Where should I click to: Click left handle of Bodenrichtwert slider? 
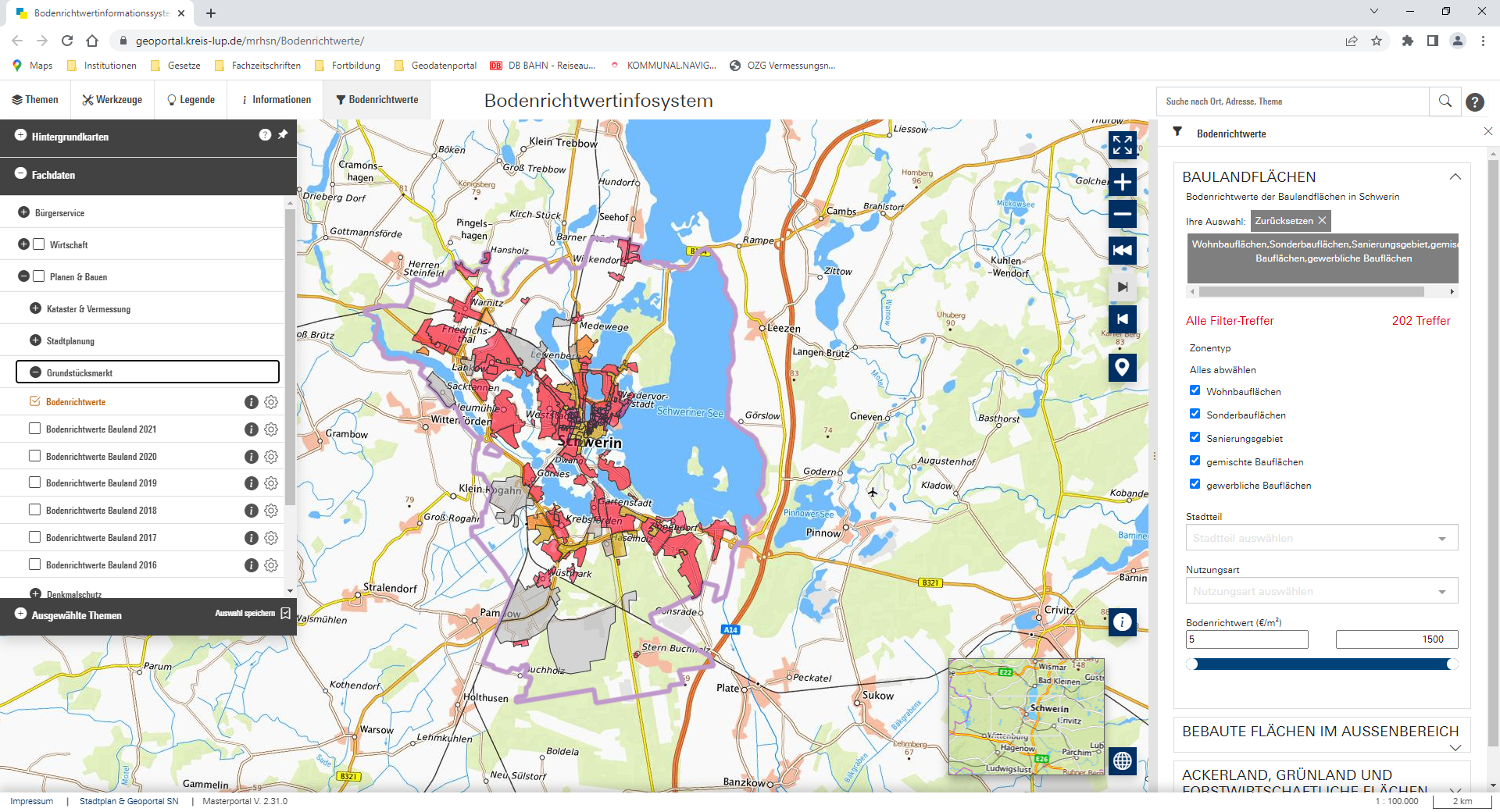(1192, 664)
